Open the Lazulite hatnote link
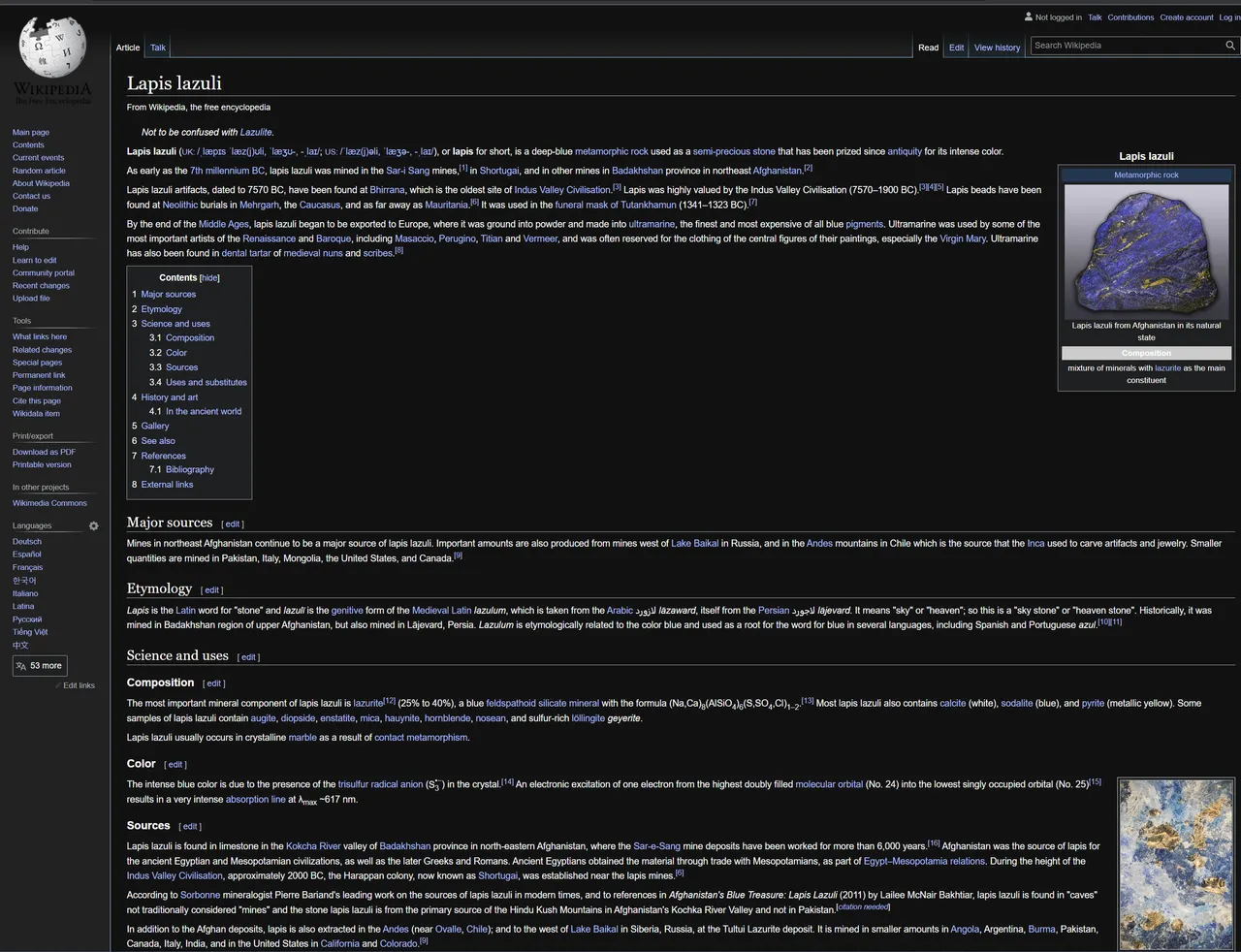This screenshot has width=1241, height=952. pos(256,133)
